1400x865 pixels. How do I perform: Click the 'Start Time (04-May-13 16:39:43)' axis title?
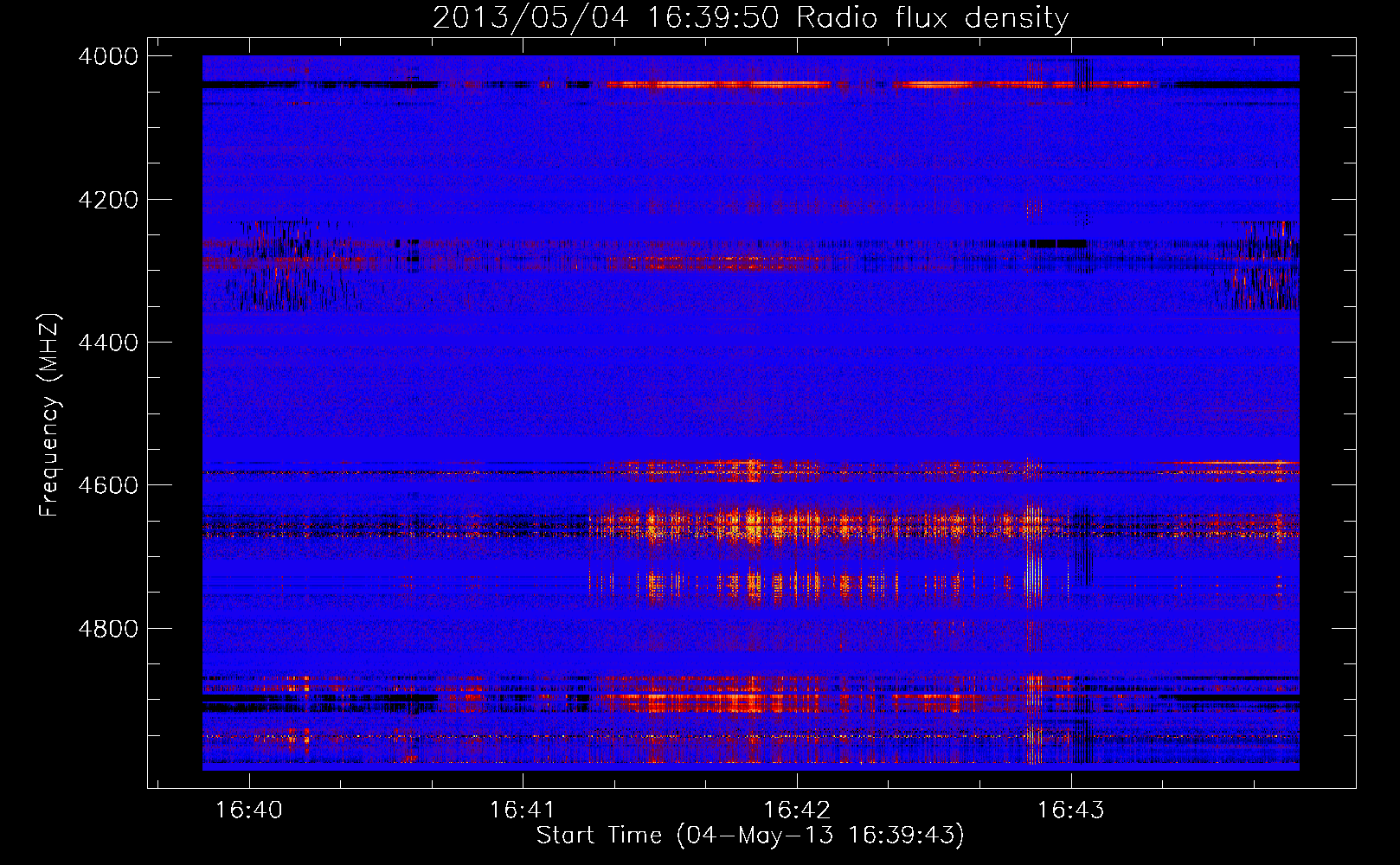pos(750,836)
